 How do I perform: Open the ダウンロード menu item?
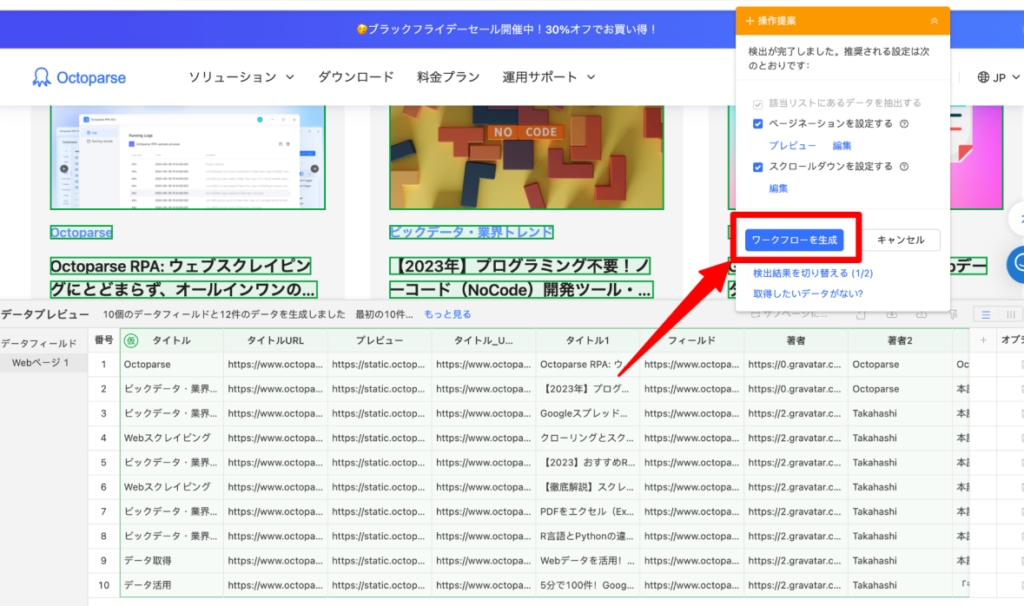point(356,77)
